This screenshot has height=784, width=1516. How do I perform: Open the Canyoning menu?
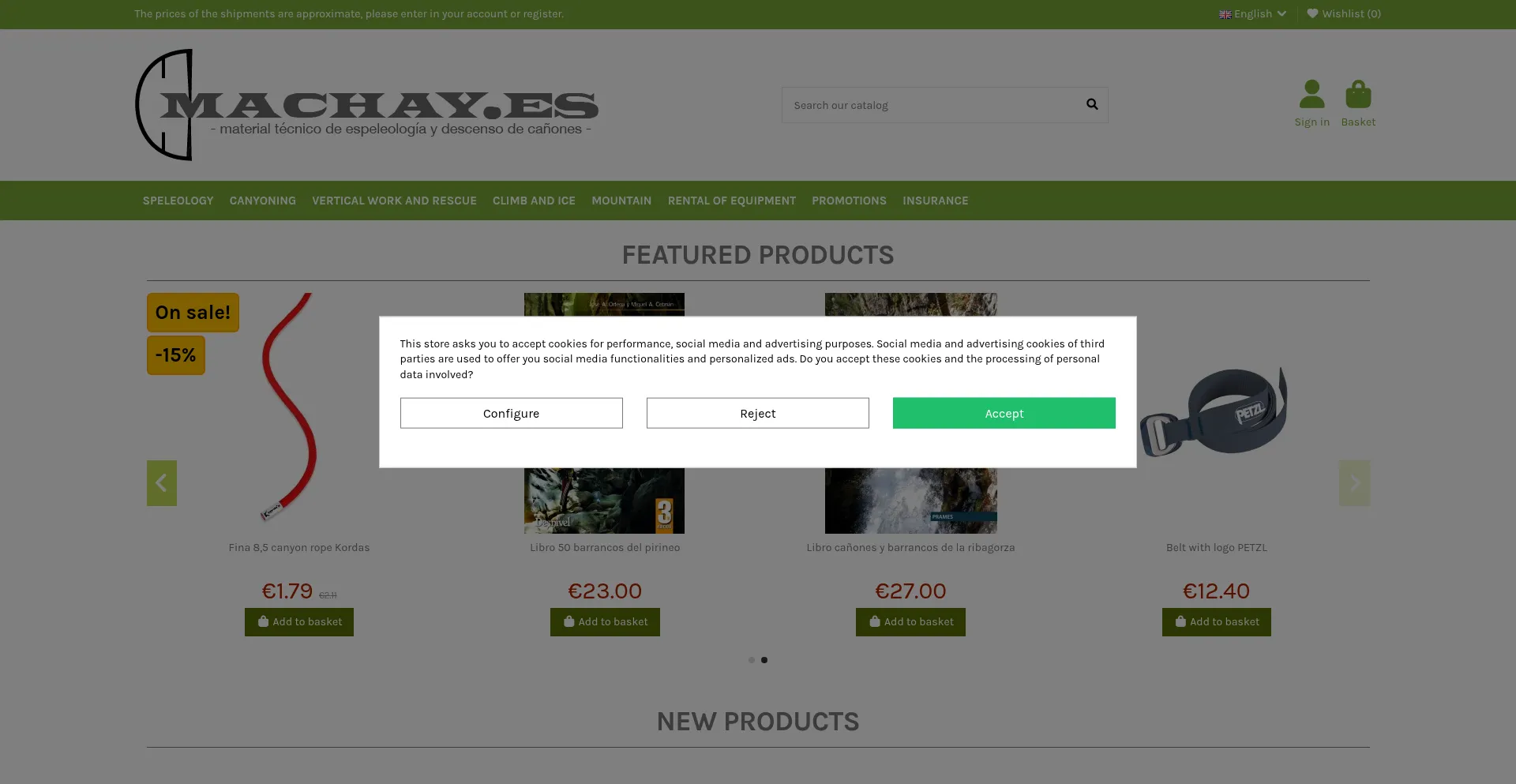[x=263, y=201]
